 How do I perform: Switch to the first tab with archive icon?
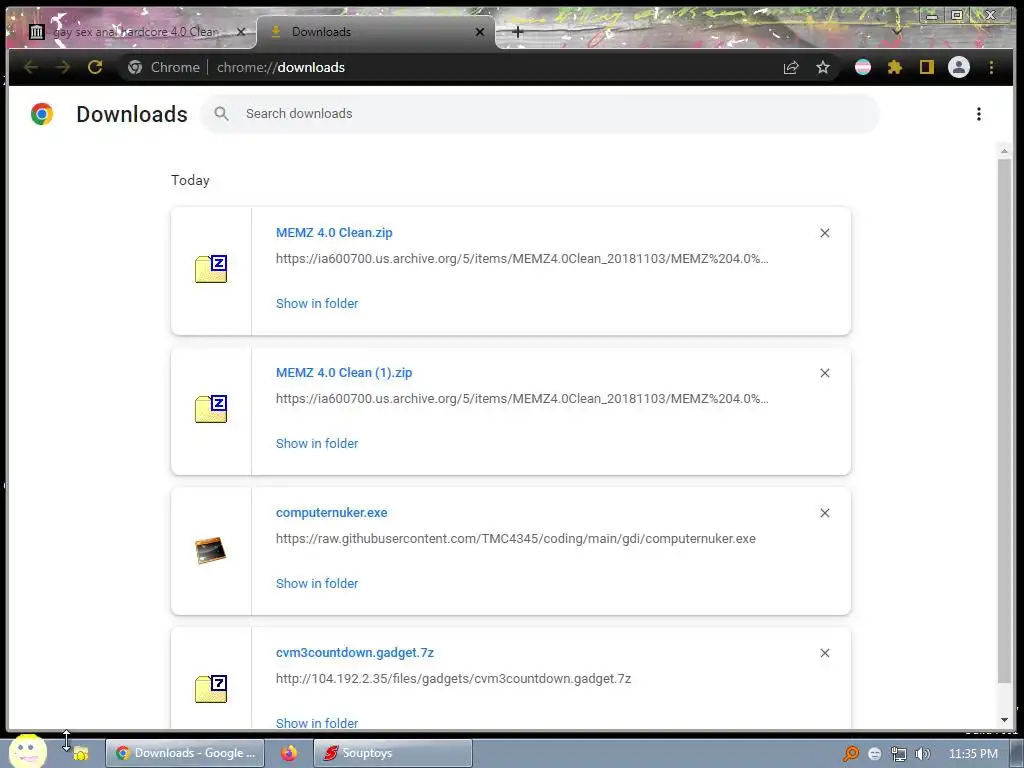pos(131,32)
